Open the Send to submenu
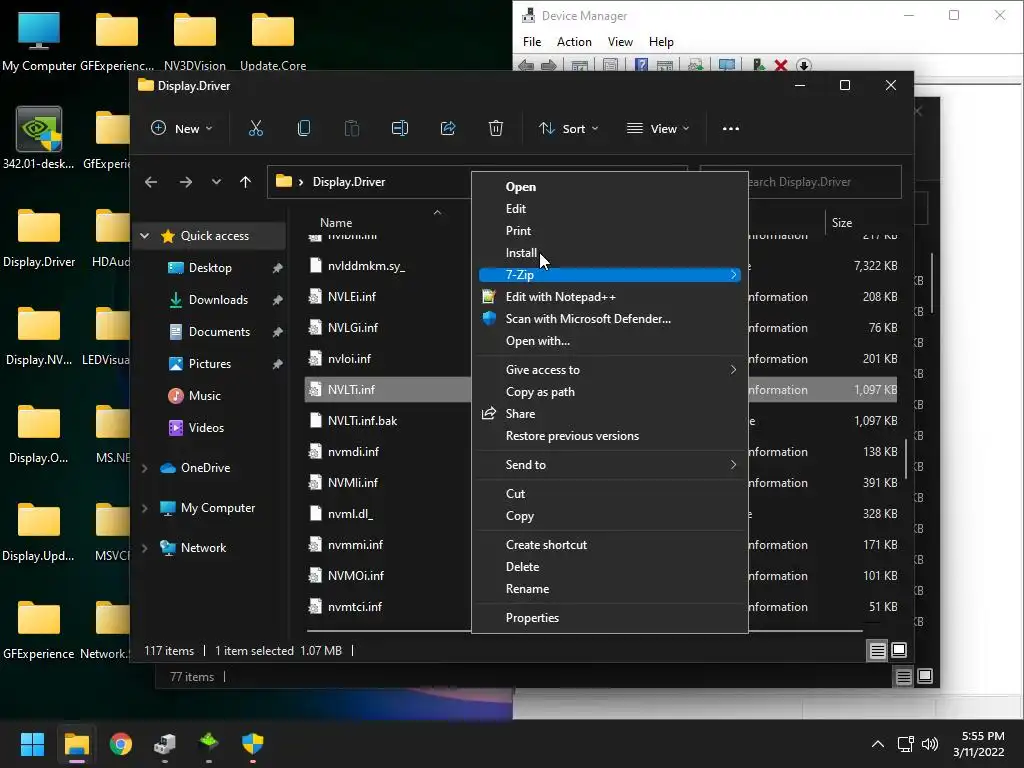The width and height of the screenshot is (1024, 768). pos(610,465)
